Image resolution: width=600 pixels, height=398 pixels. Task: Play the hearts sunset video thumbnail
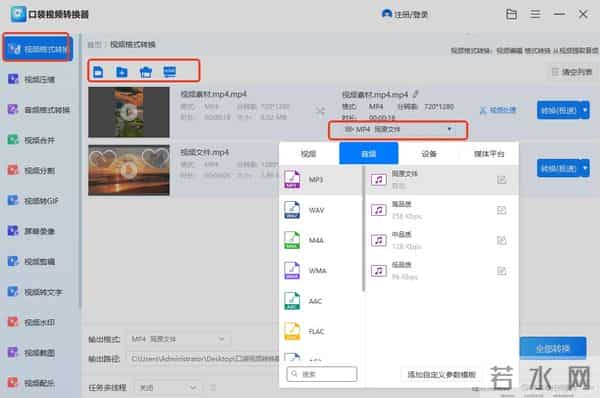point(129,170)
